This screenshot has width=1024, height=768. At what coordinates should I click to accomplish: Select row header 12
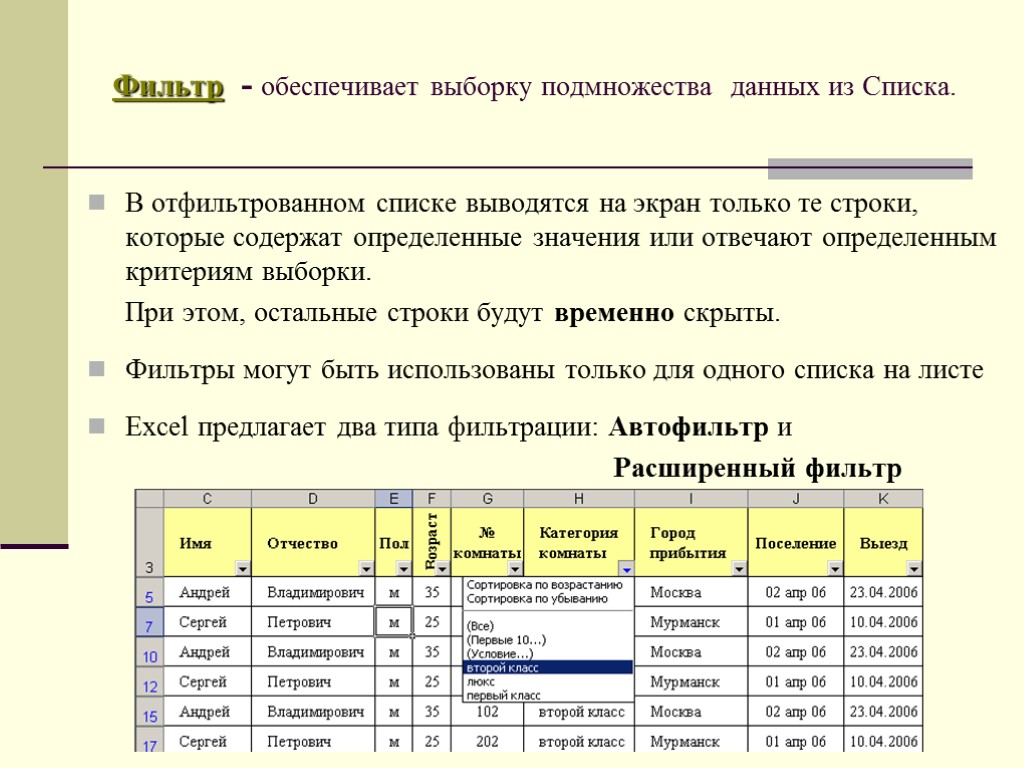pyautogui.click(x=150, y=682)
